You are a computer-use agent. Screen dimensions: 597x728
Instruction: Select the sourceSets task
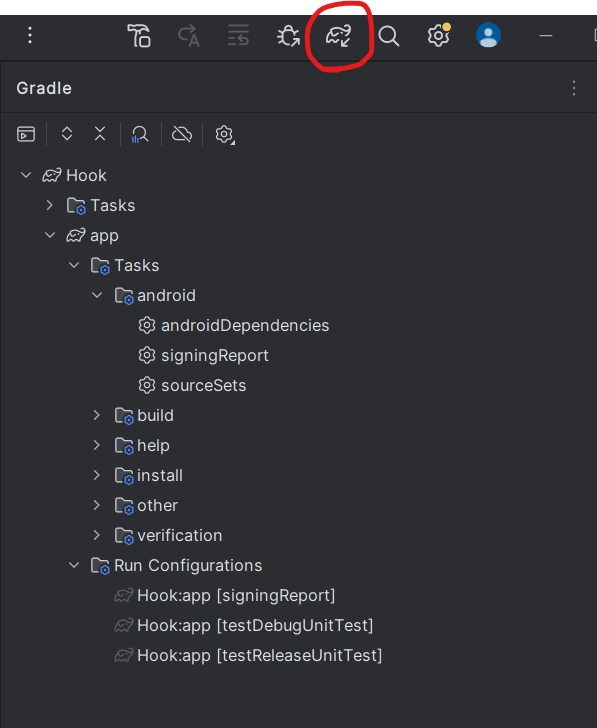point(203,385)
